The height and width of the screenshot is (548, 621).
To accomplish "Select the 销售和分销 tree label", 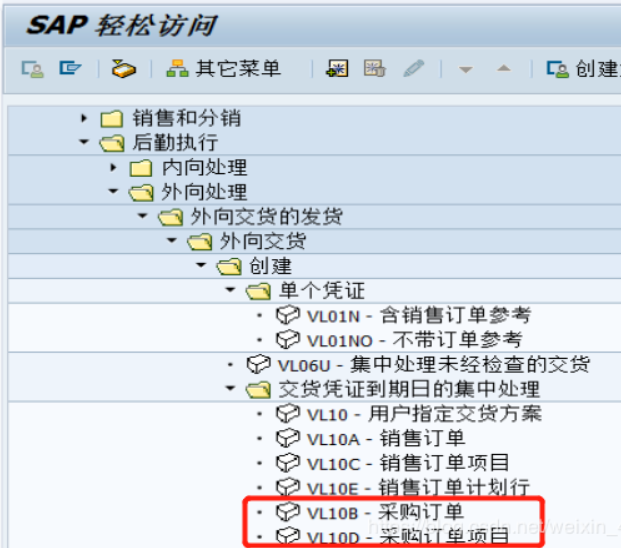I will 187,118.
